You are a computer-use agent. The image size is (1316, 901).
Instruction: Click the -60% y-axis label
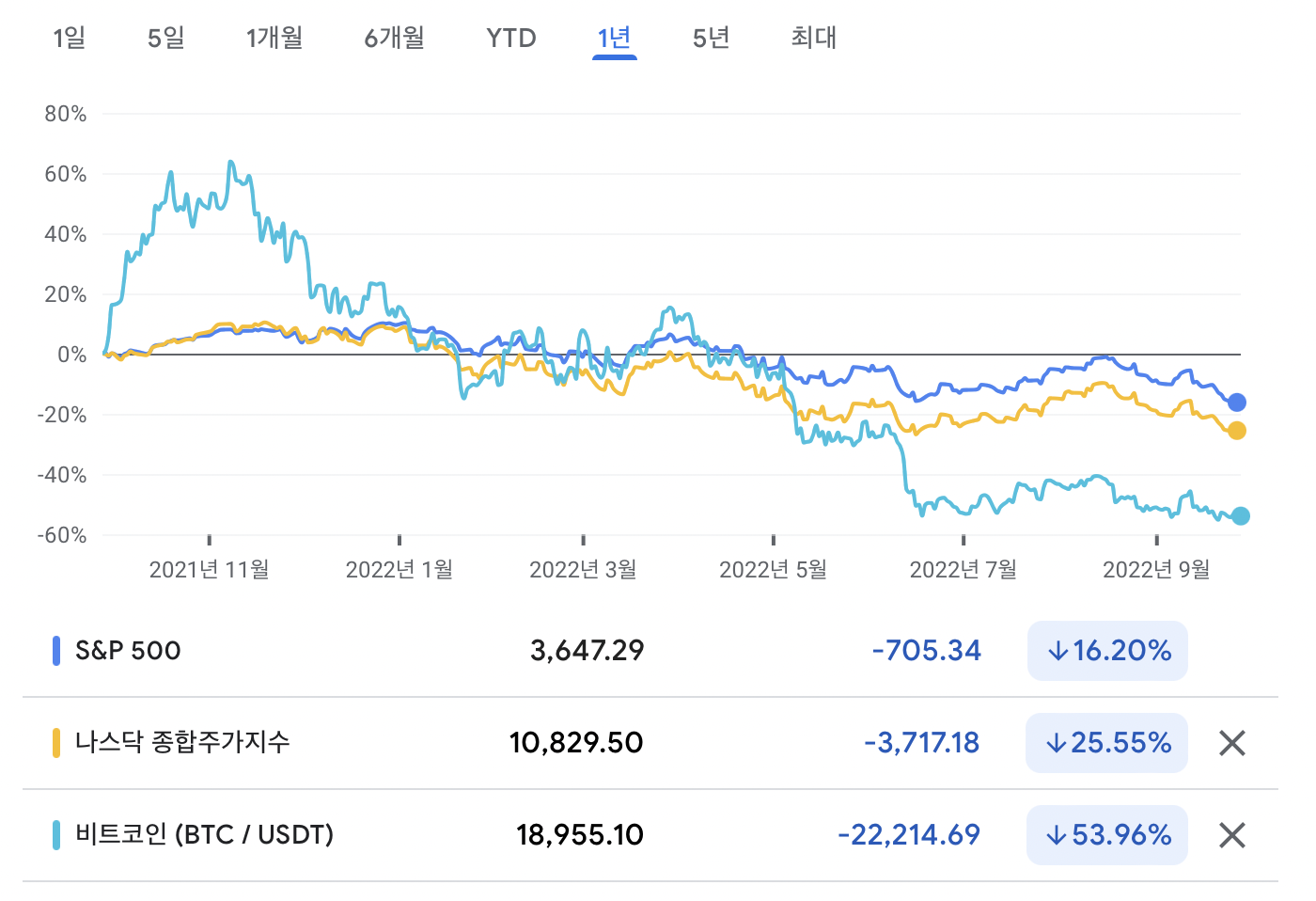pyautogui.click(x=62, y=535)
